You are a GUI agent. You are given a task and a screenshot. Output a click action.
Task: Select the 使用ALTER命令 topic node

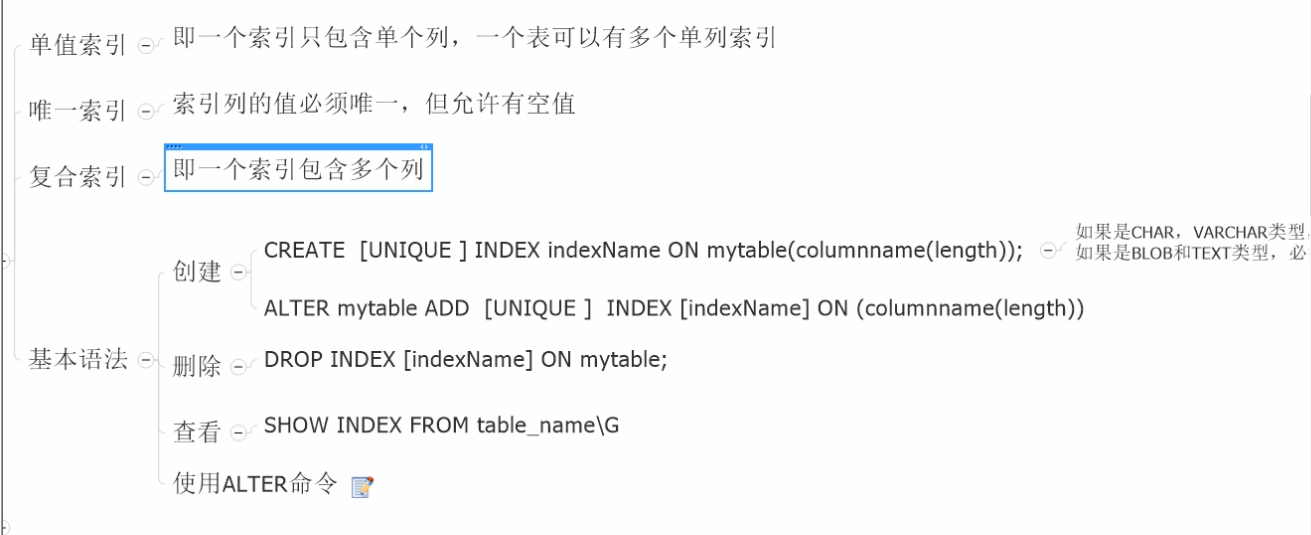point(256,486)
